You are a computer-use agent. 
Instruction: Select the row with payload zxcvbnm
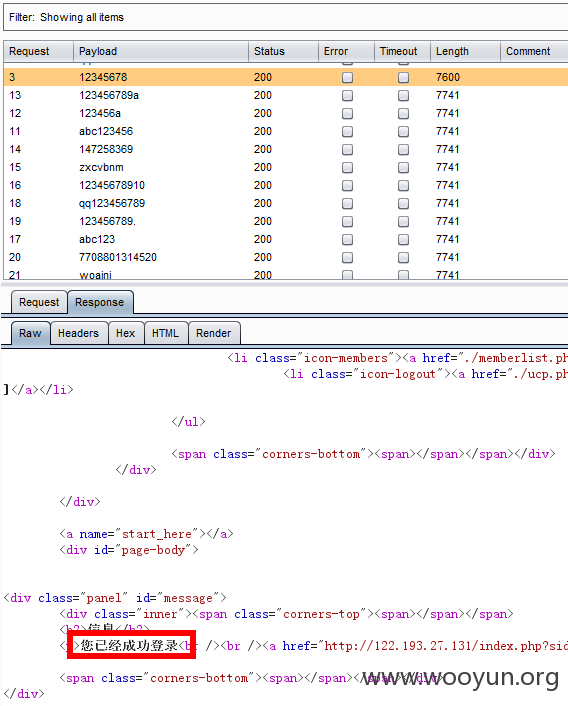coord(286,167)
